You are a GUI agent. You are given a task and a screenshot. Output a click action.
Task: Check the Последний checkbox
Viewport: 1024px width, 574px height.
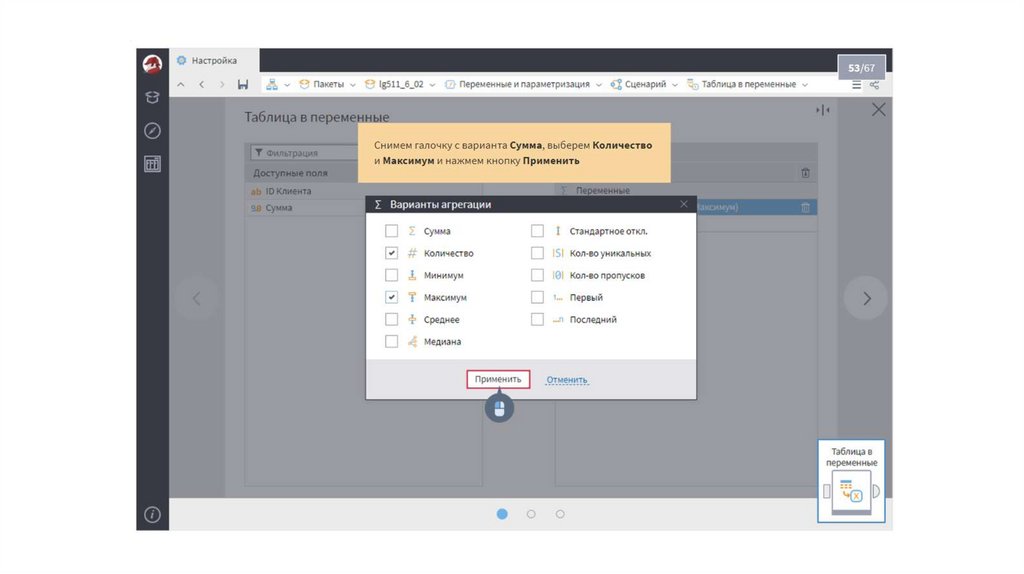click(x=537, y=319)
